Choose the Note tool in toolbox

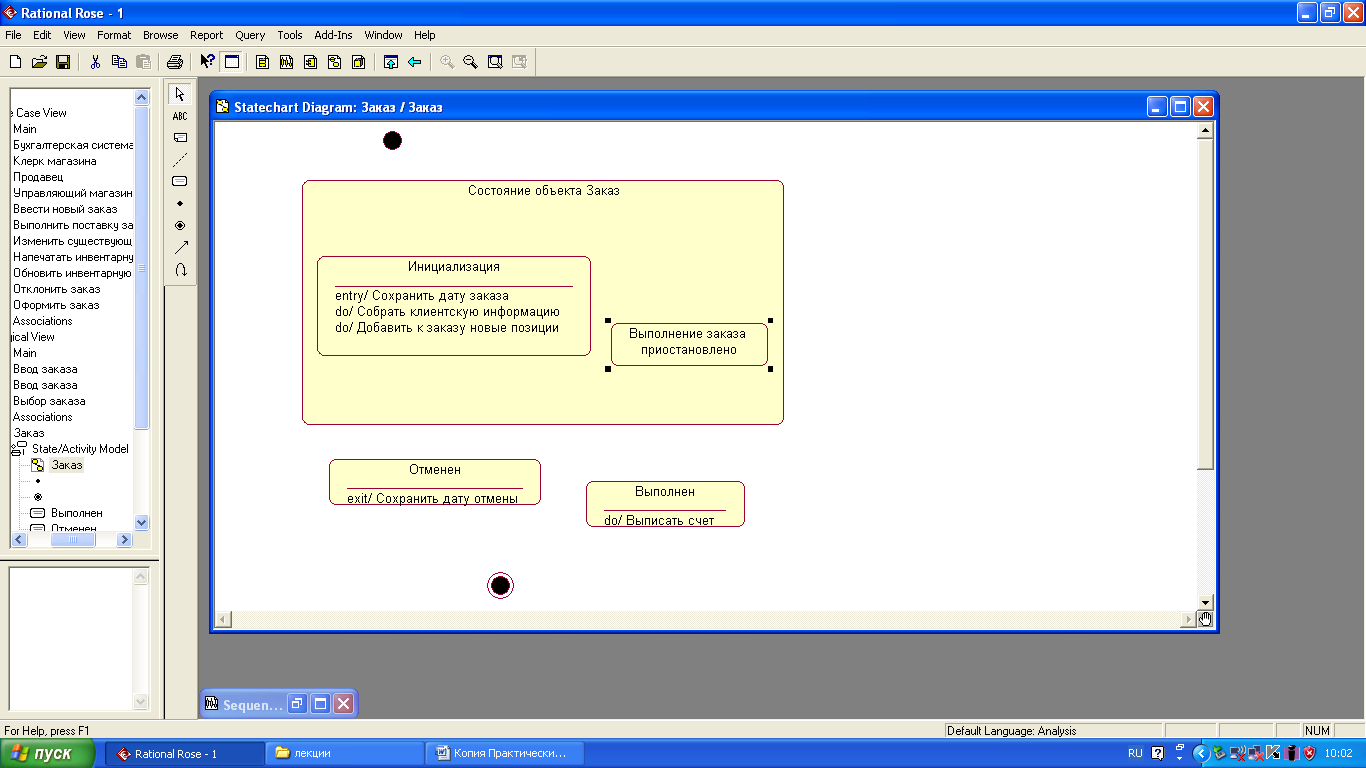coord(180,138)
